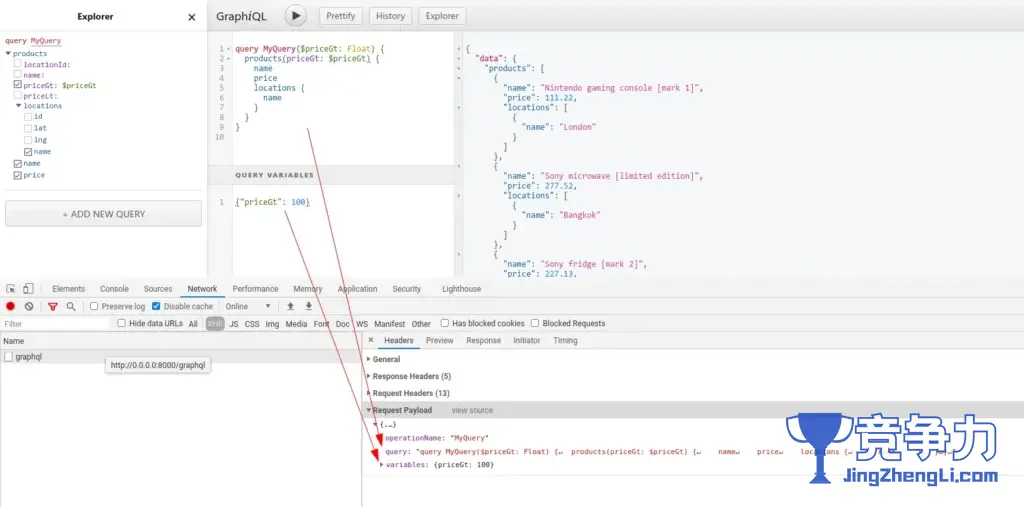Expand the Response Headers (5) section
This screenshot has height=507, width=1024.
[369, 376]
